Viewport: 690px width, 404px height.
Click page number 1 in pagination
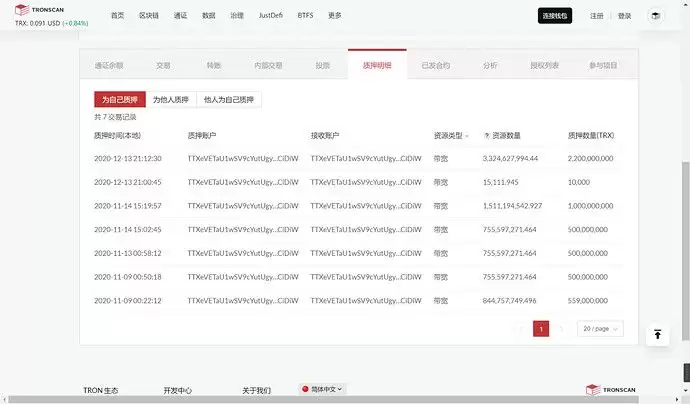tap(541, 329)
